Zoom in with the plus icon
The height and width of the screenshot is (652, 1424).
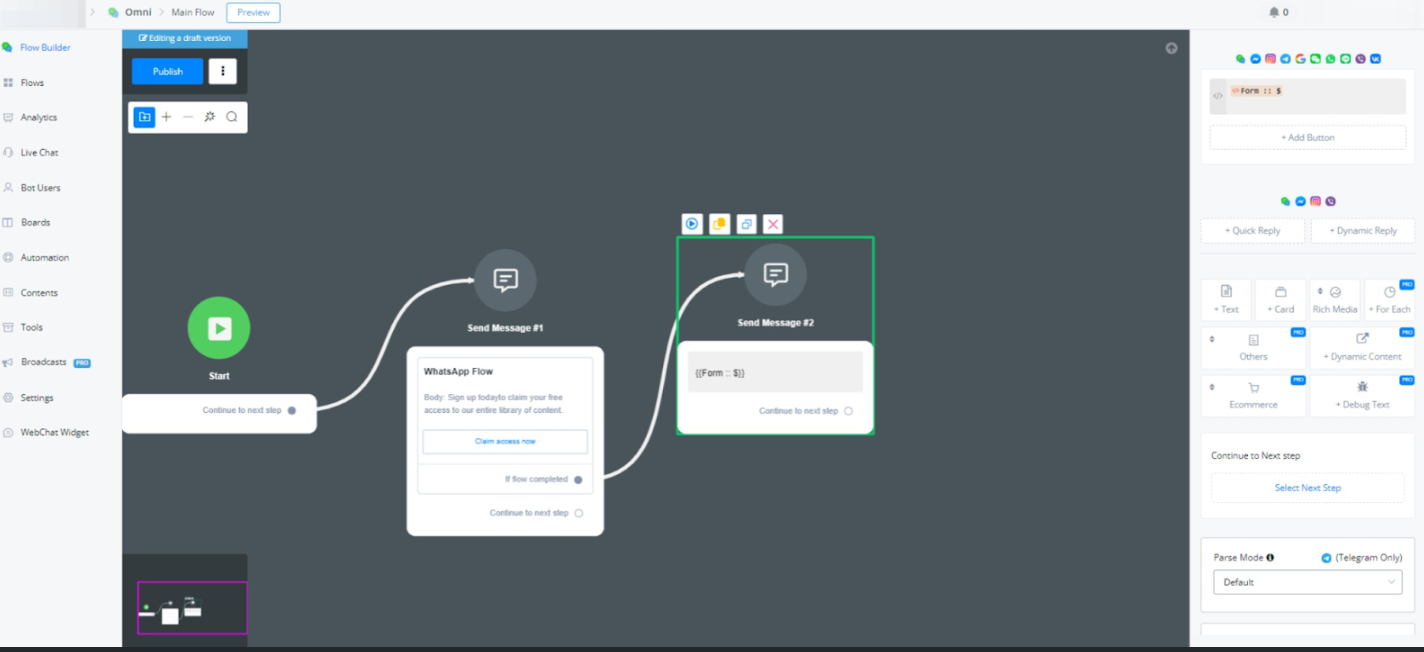[x=166, y=117]
